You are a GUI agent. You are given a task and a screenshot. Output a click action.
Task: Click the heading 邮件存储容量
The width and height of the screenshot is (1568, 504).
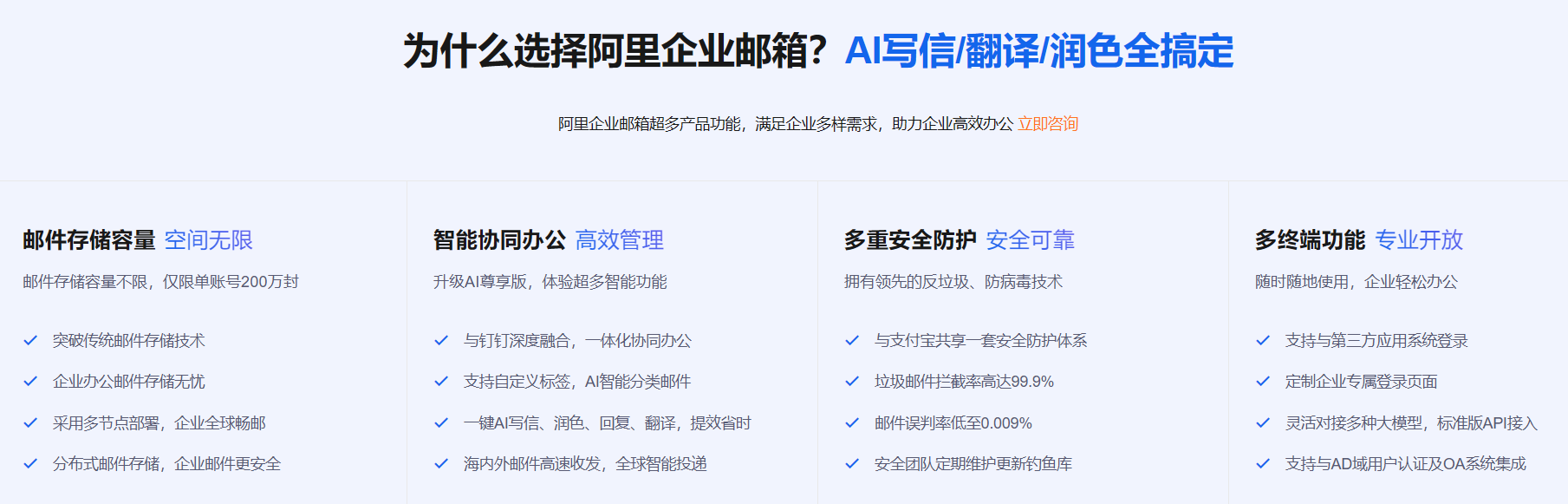pos(89,239)
